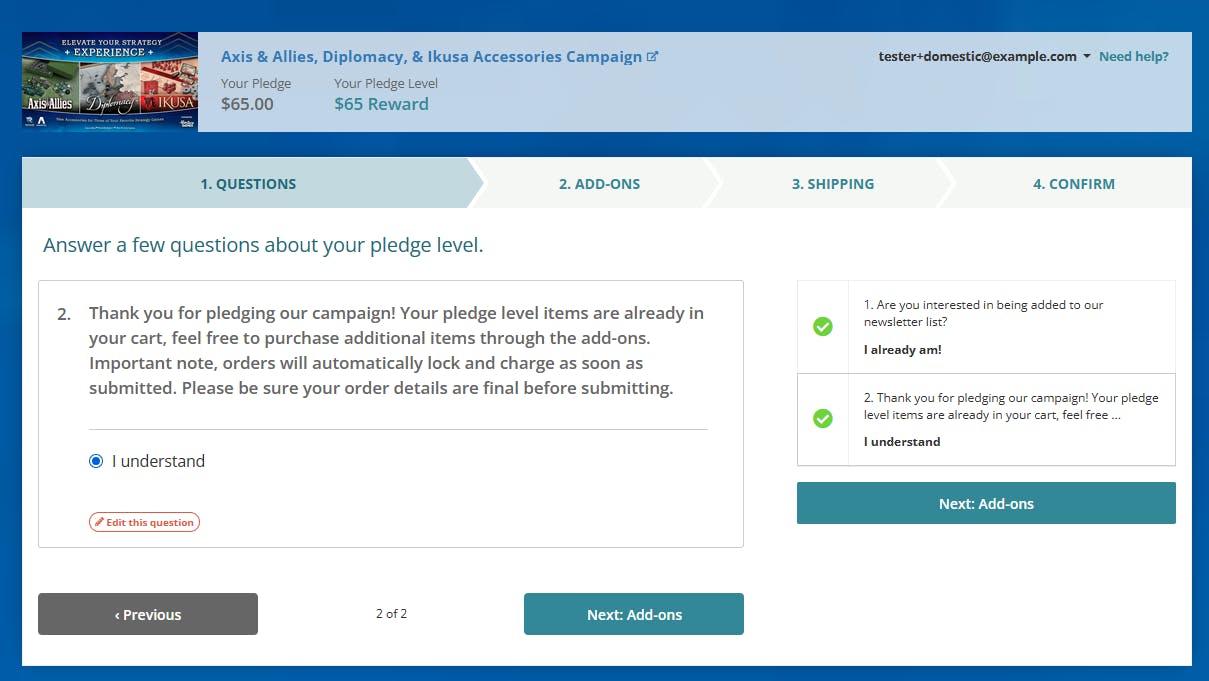Select the "I understand" radio button
The image size is (1209, 681).
[x=96, y=461]
